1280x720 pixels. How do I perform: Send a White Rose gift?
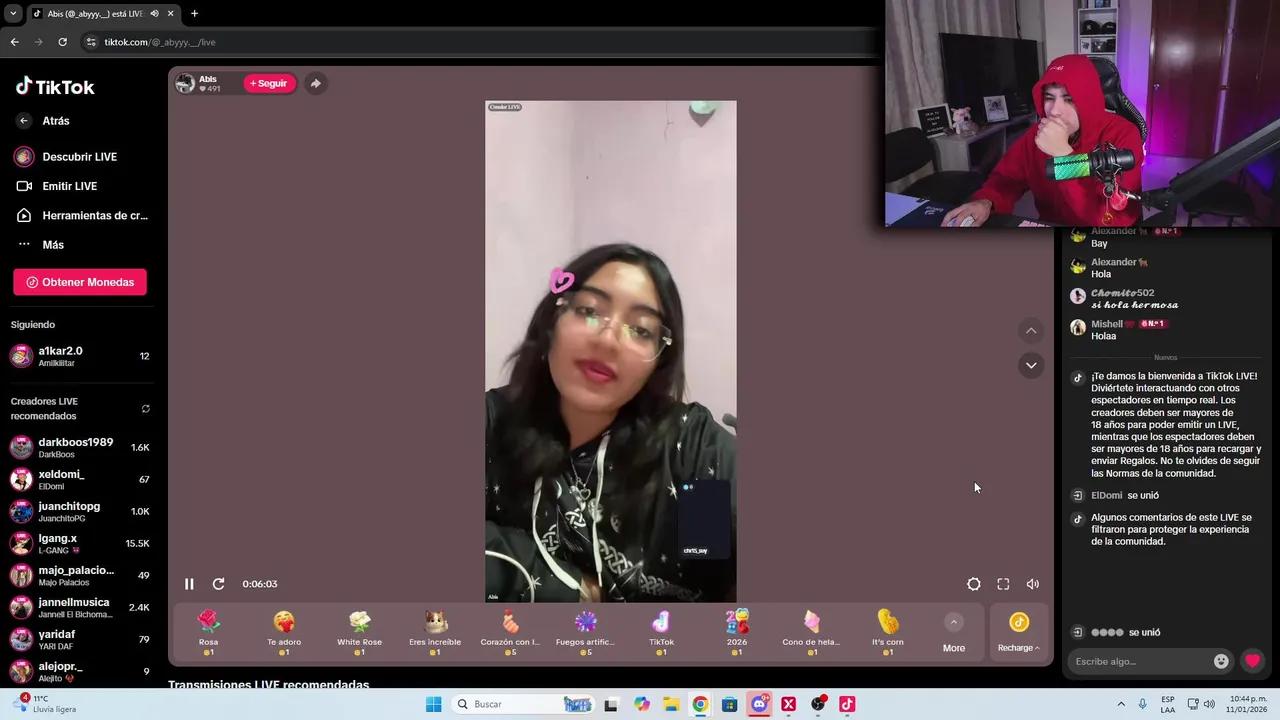359,633
